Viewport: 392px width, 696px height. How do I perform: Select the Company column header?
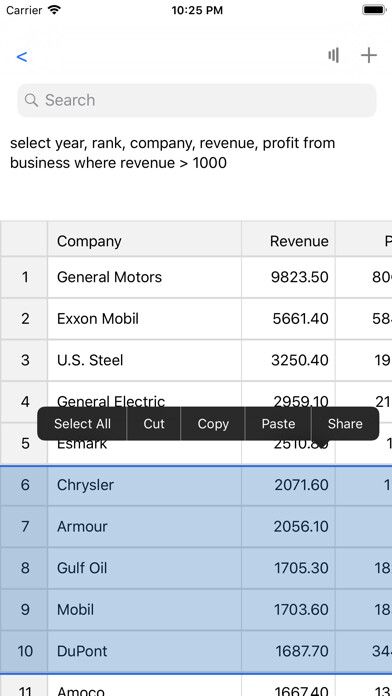click(144, 241)
